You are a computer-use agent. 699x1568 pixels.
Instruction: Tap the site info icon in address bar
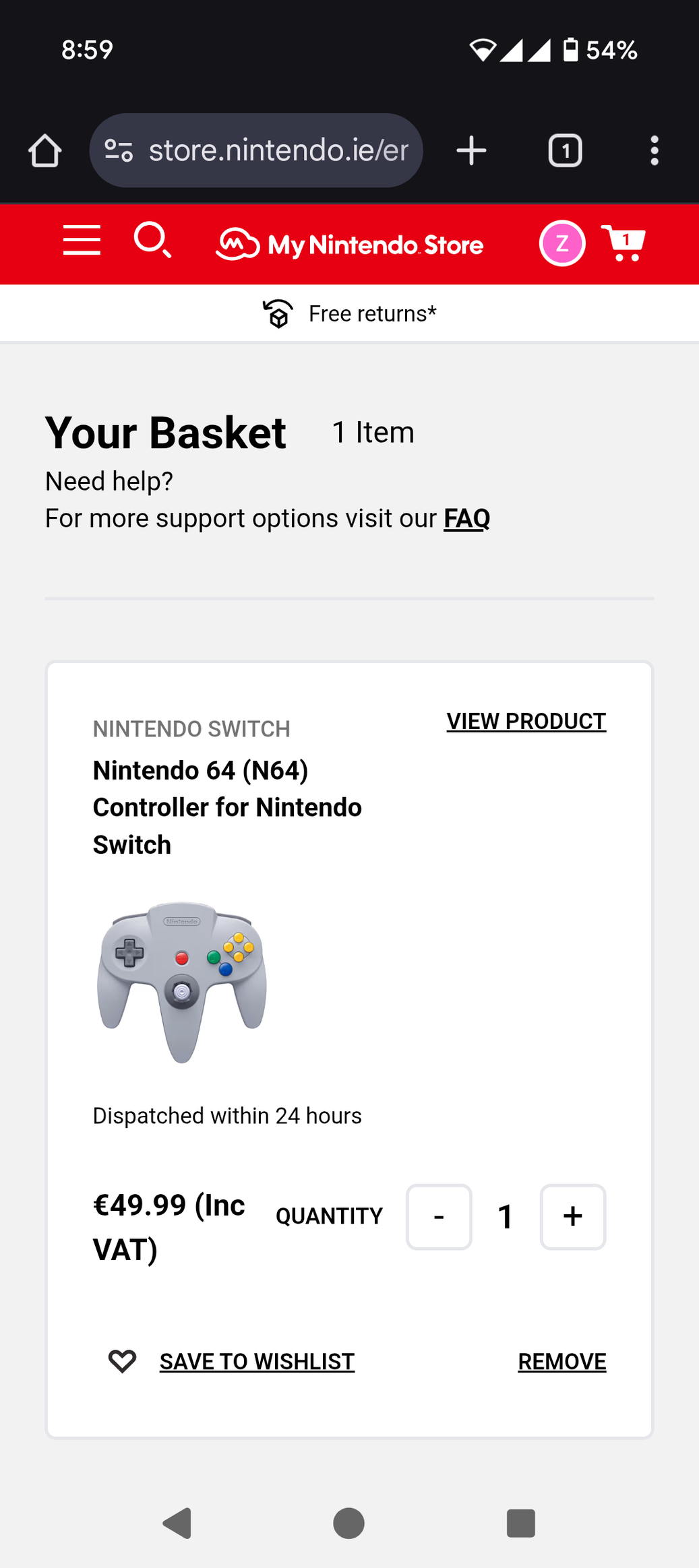[x=119, y=150]
